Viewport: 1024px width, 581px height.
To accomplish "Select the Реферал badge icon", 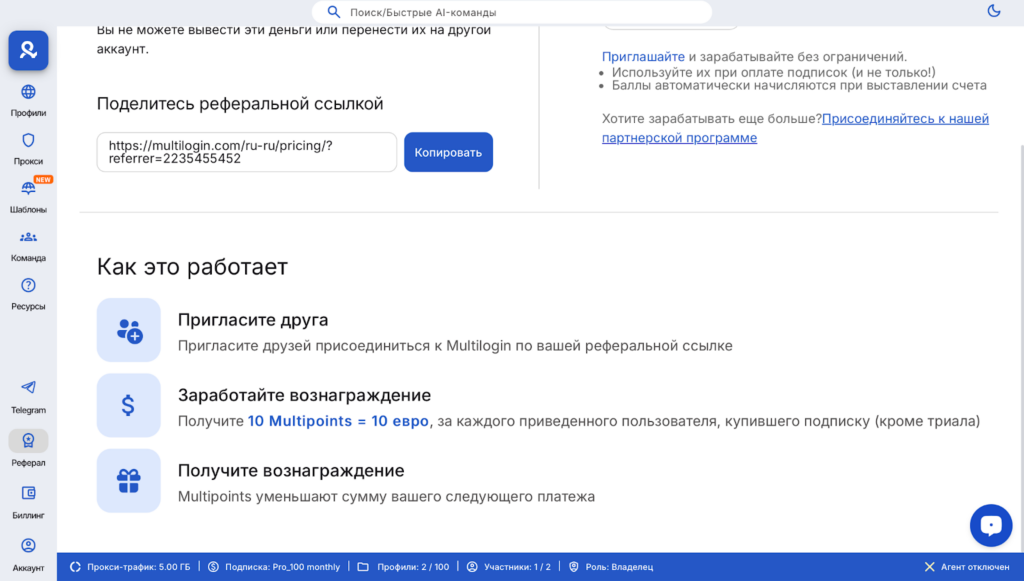I will 28,441.
